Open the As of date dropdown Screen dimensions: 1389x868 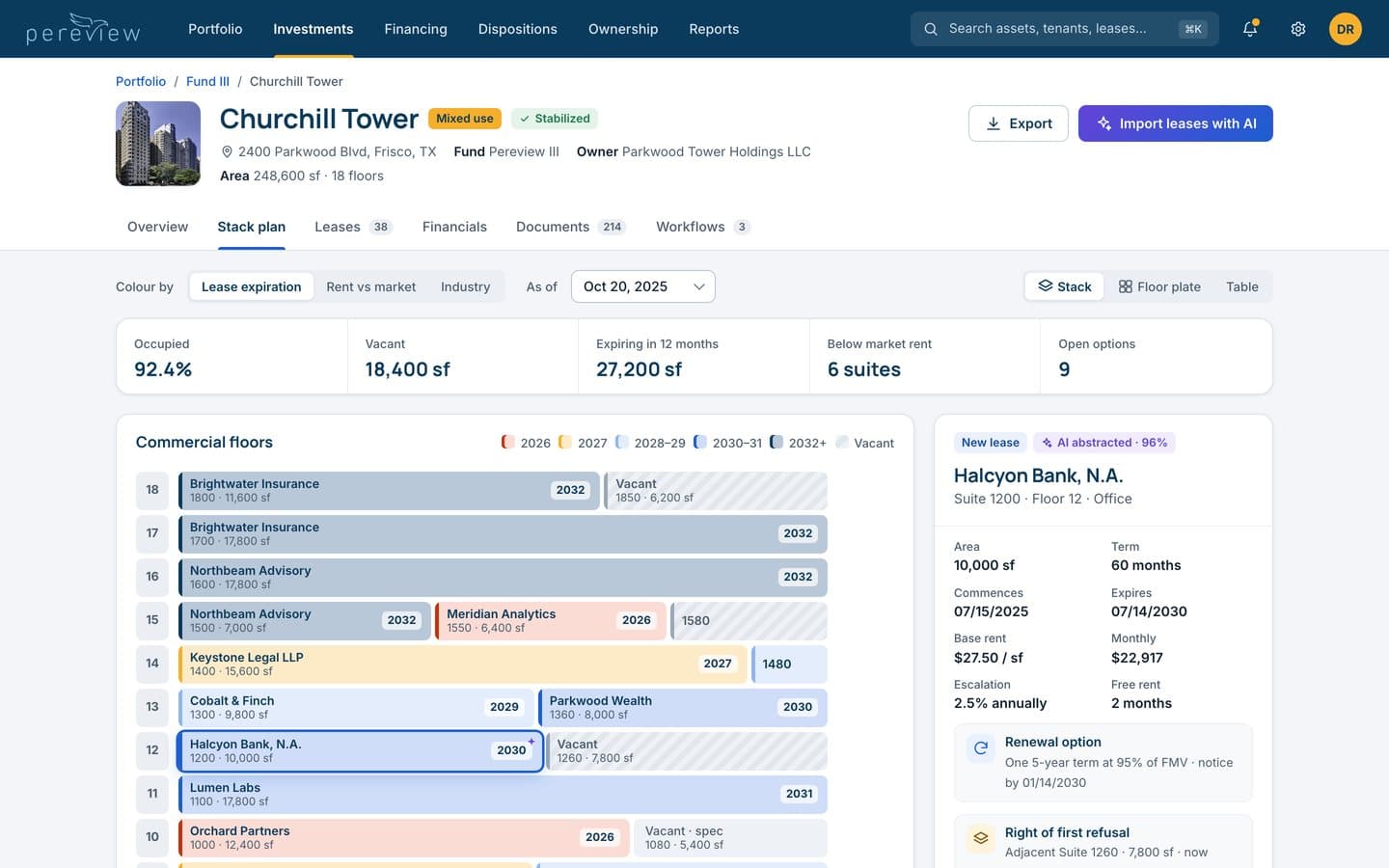[x=643, y=286]
